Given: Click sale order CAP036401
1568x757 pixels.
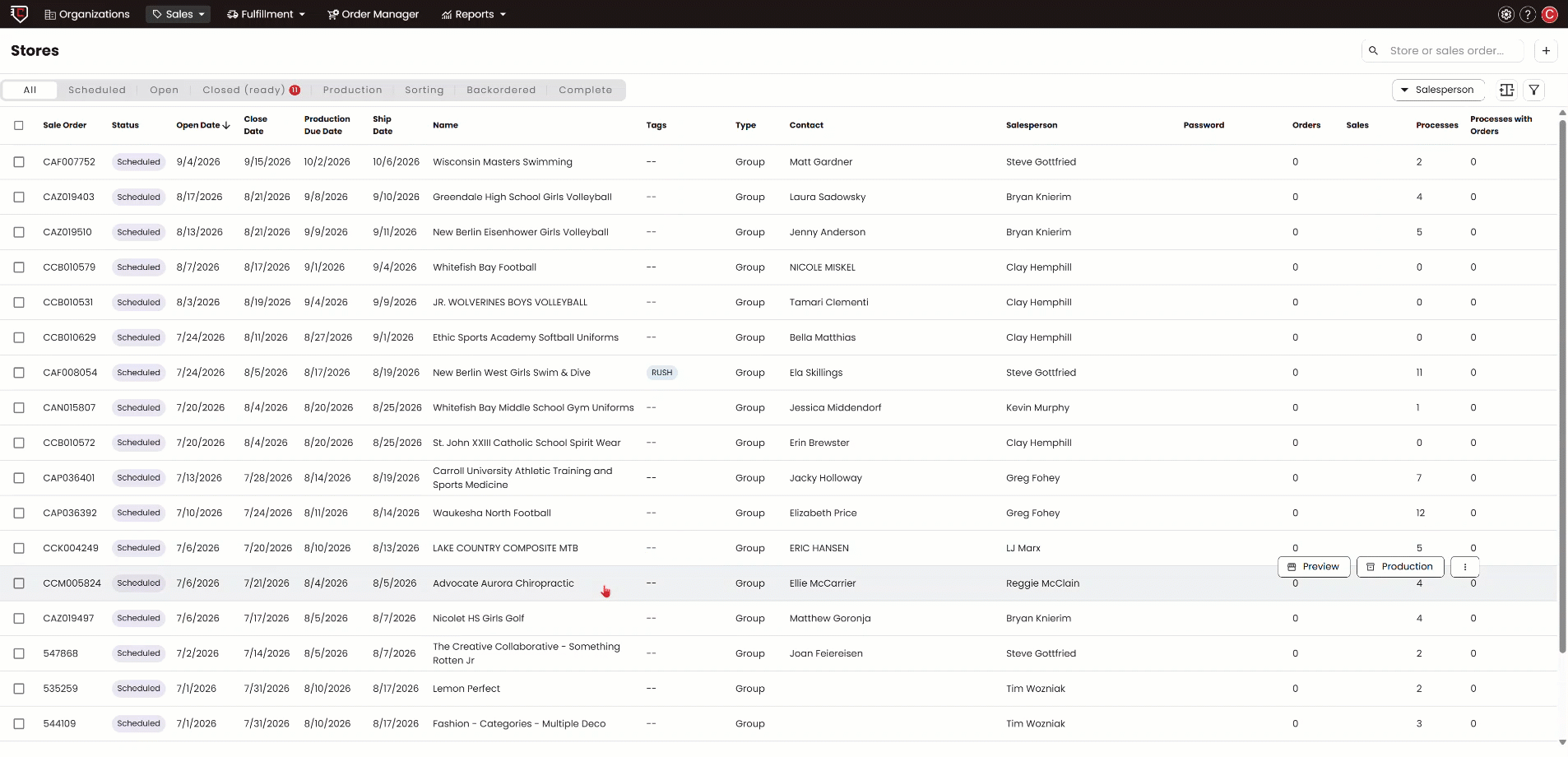Looking at the screenshot, I should tap(69, 478).
